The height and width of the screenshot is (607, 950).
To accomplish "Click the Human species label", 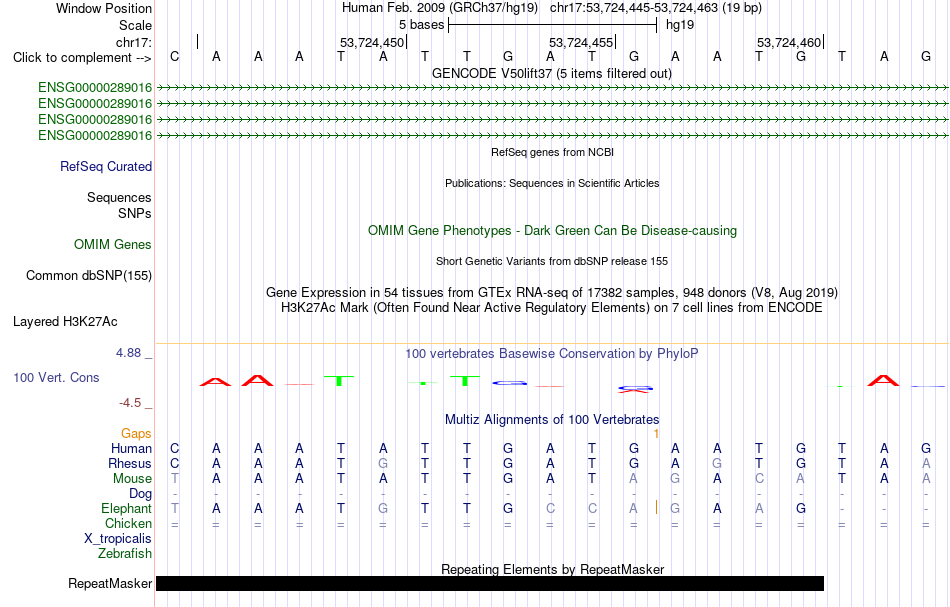I will 131,449.
